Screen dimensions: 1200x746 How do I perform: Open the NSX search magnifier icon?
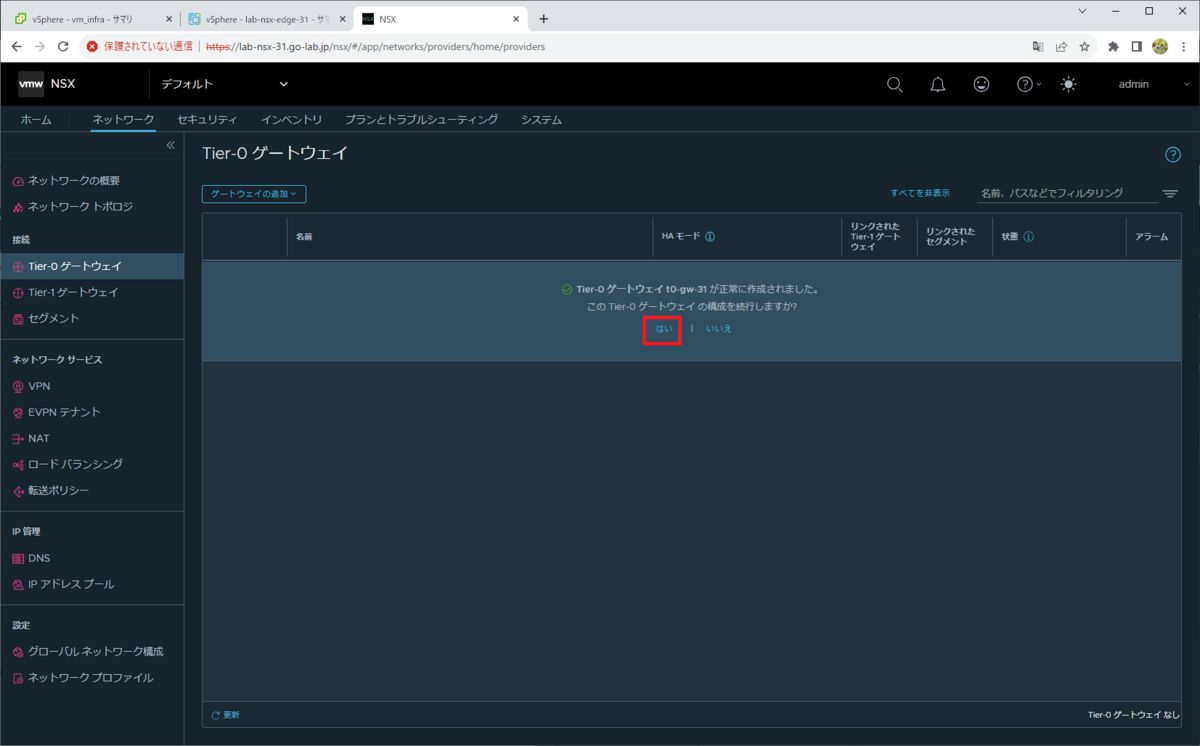coord(895,85)
